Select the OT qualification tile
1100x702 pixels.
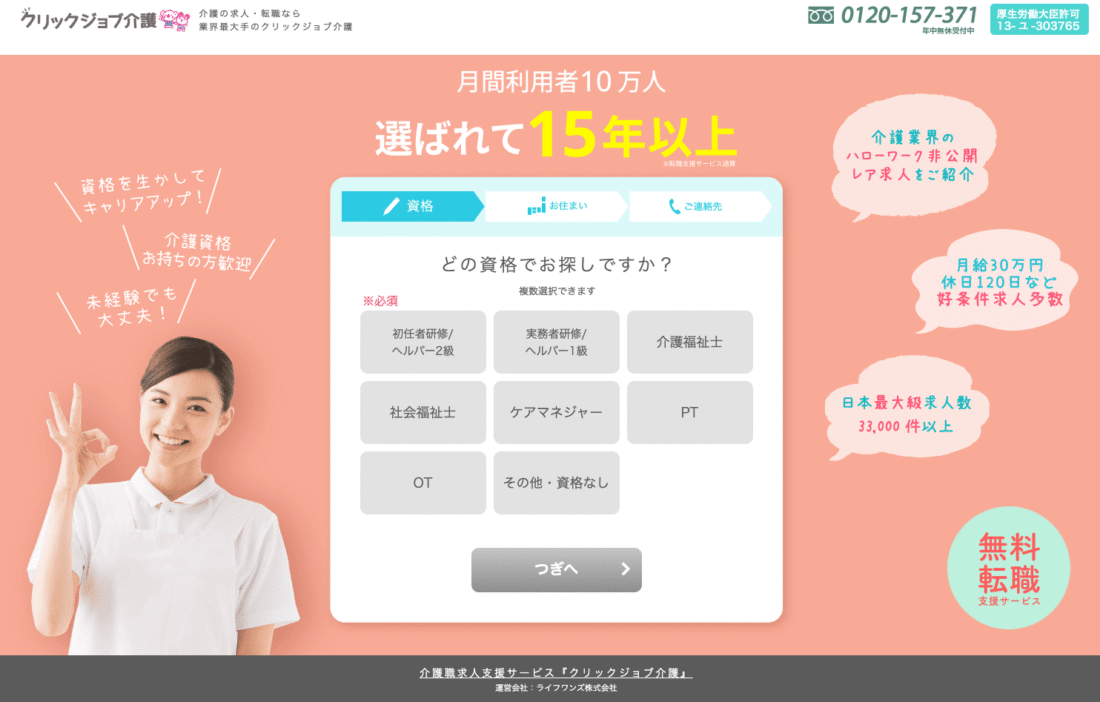(x=423, y=482)
